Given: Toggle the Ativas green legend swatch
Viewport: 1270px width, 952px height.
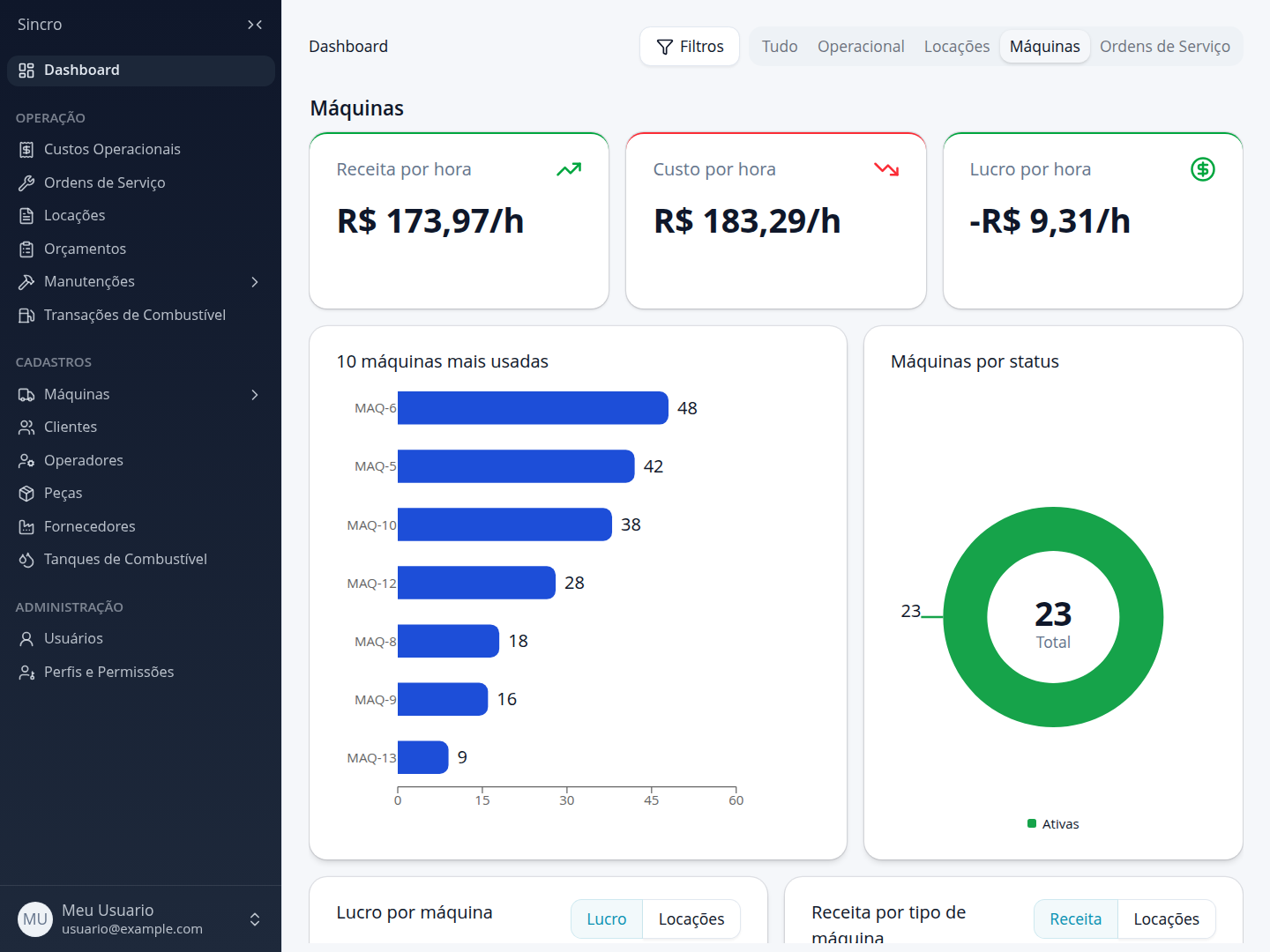Looking at the screenshot, I should [x=1032, y=824].
